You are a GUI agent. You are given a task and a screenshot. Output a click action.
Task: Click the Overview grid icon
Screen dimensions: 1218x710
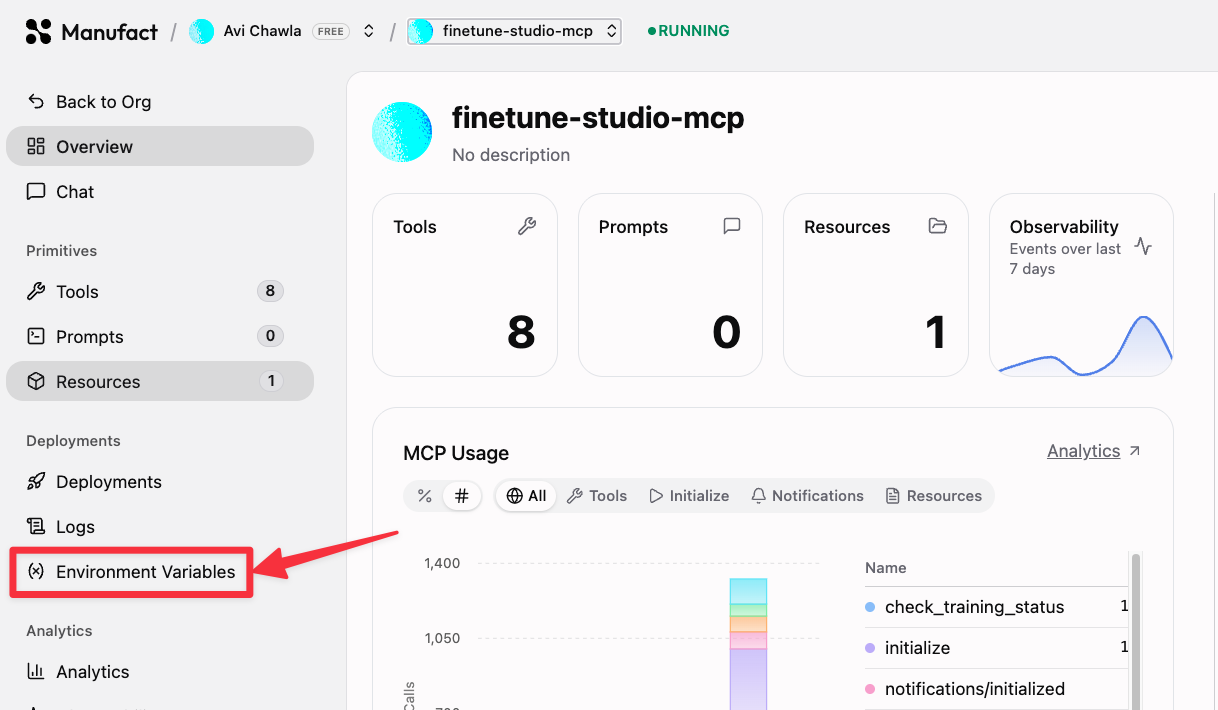(36, 146)
